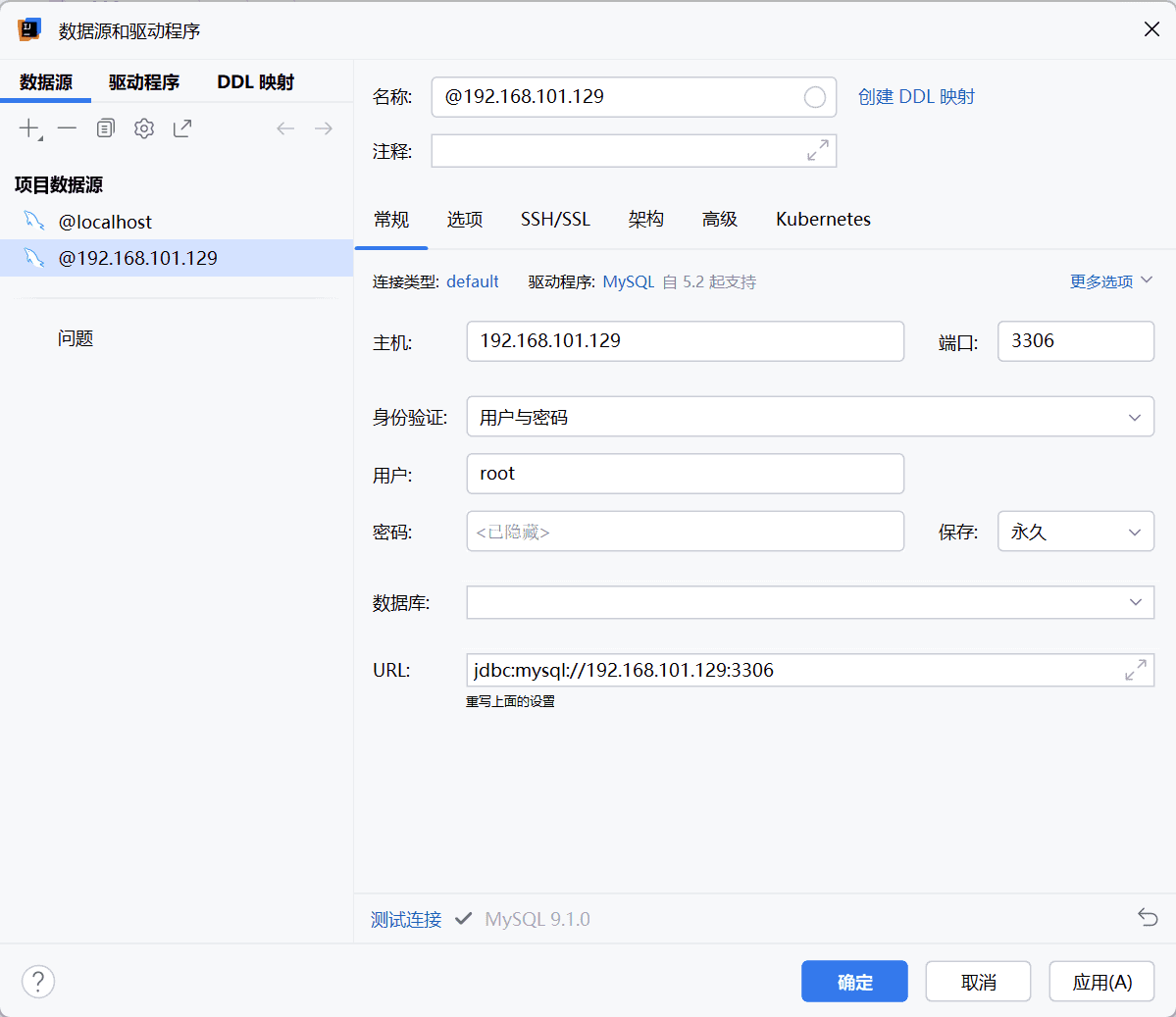Open the 身份验证 authentication dropdown

coord(809,417)
